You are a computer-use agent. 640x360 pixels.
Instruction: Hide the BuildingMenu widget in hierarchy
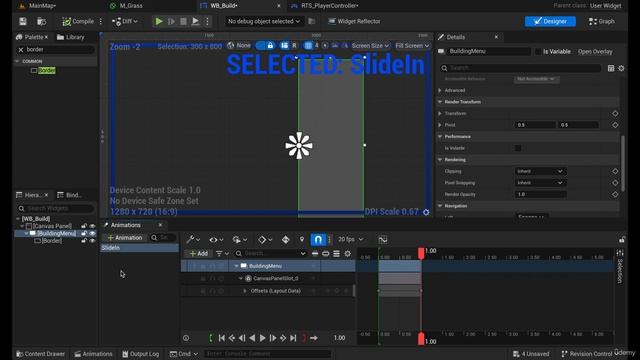coord(92,233)
